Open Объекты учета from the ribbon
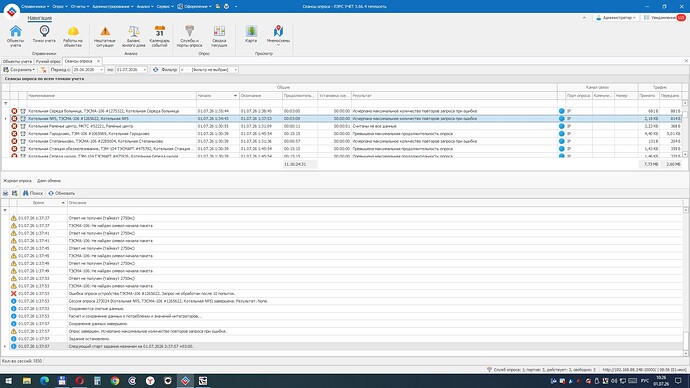Viewport: 690px width, 388px height. point(15,36)
